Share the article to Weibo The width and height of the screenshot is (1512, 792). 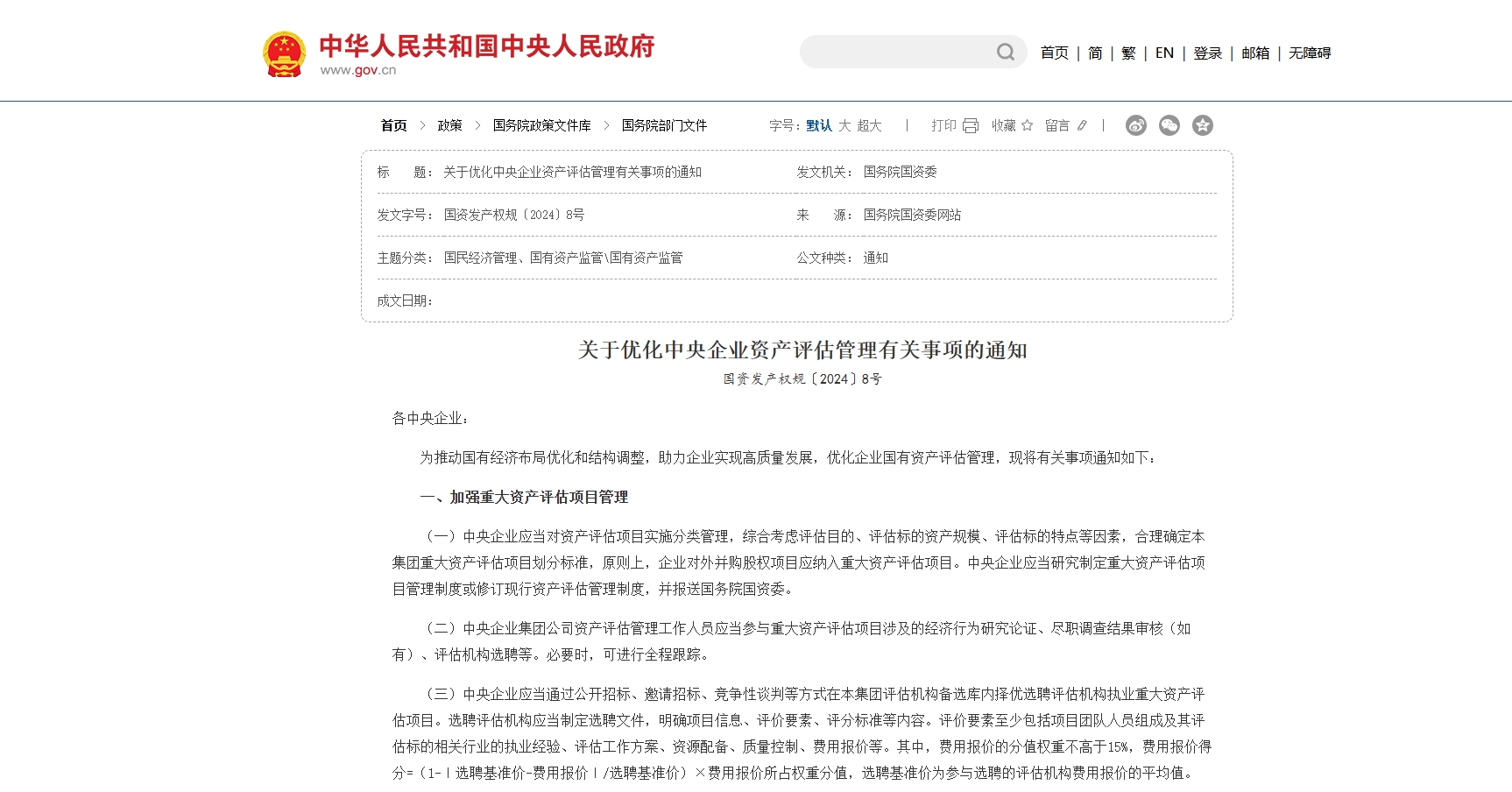[x=1136, y=125]
